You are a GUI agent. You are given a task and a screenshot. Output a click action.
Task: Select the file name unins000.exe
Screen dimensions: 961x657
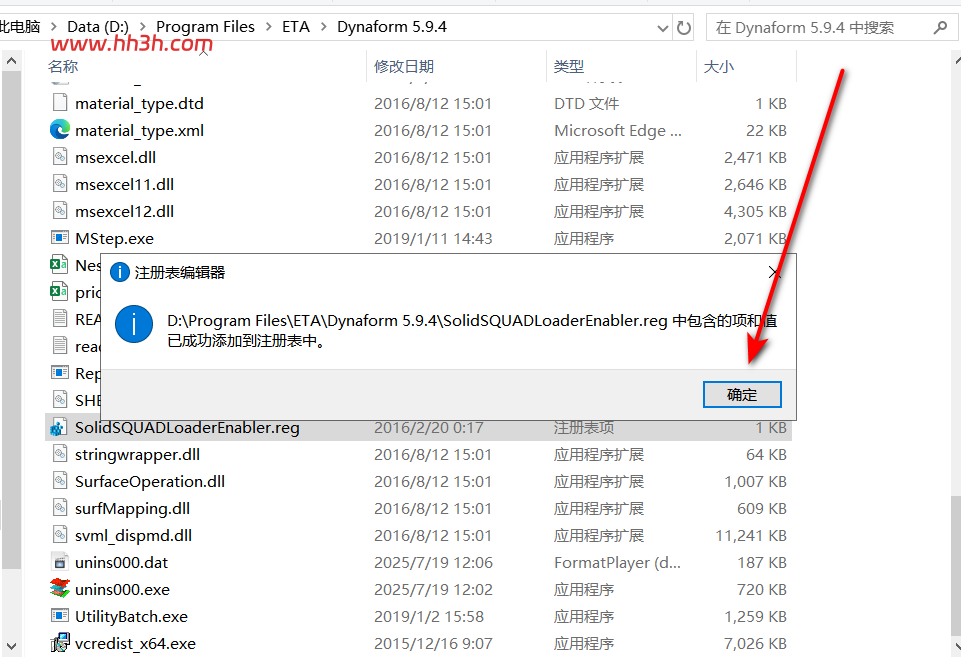click(x=123, y=589)
